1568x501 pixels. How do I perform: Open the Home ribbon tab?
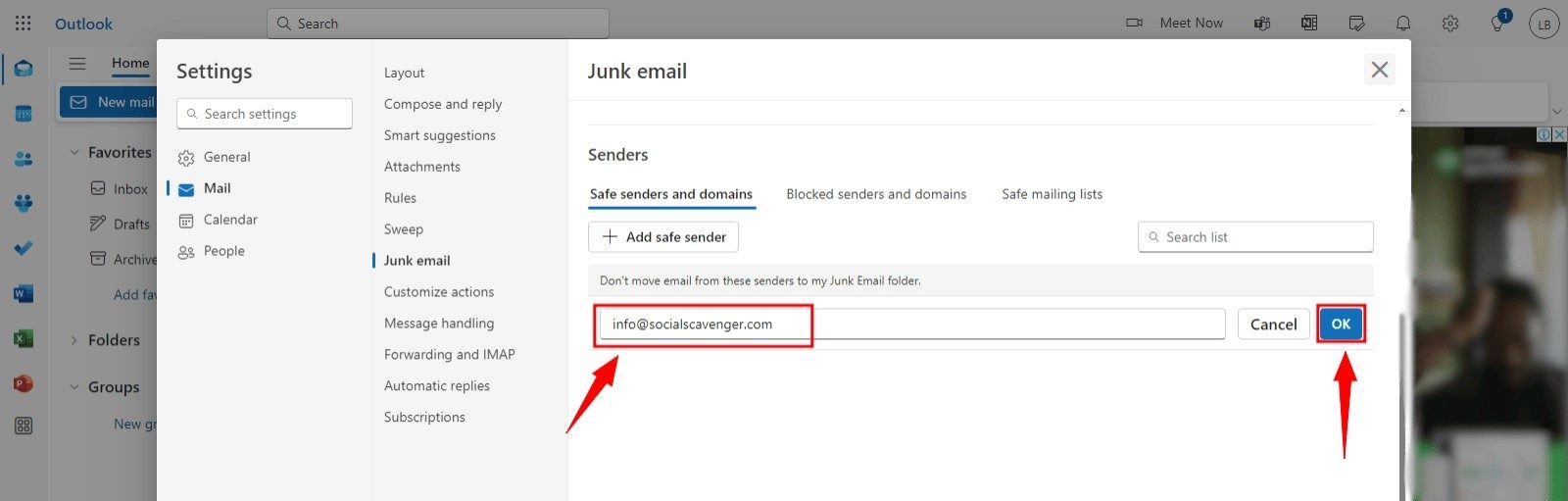pyautogui.click(x=130, y=63)
